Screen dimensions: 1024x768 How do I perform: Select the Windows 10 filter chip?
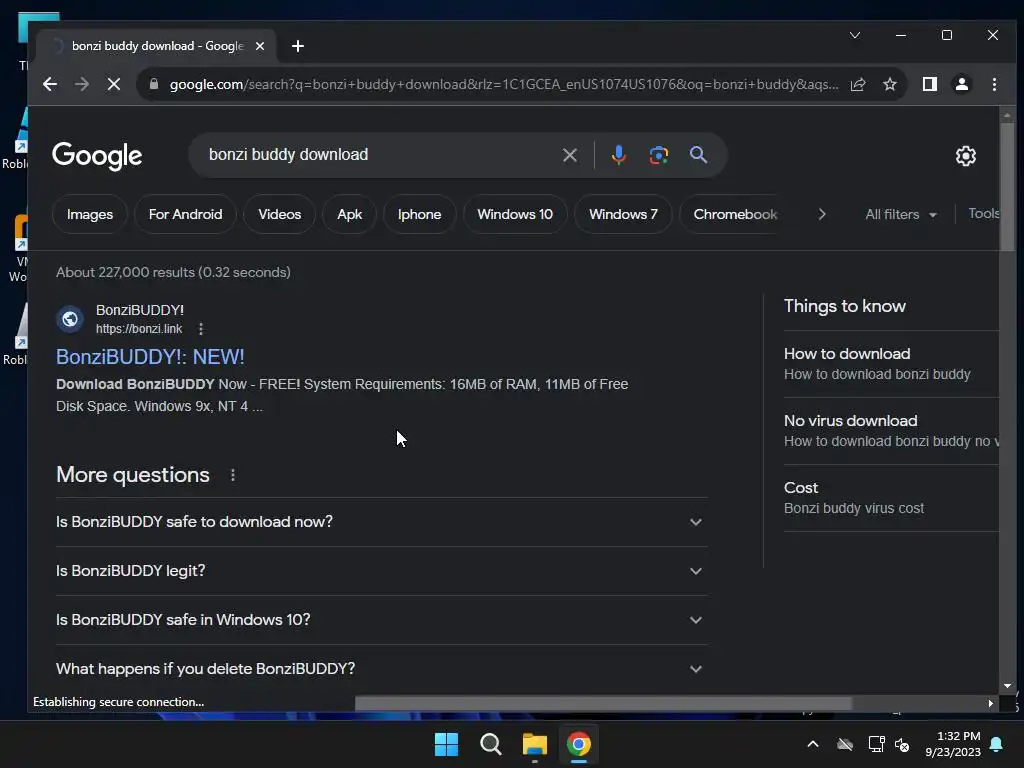pos(515,214)
